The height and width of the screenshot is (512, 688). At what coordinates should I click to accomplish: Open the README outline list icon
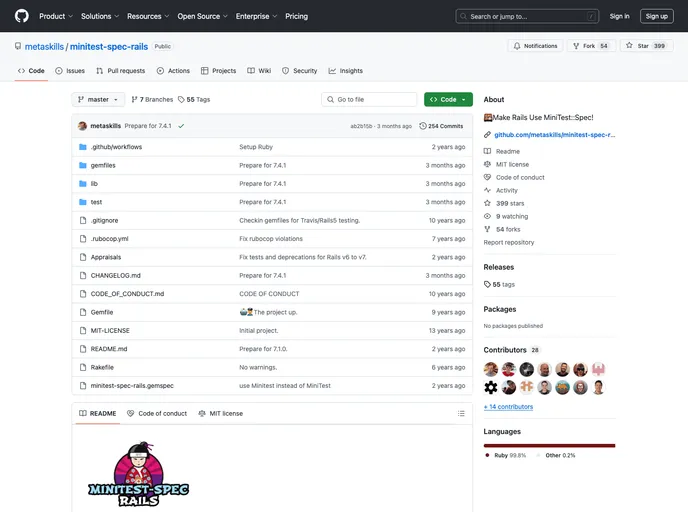click(461, 414)
